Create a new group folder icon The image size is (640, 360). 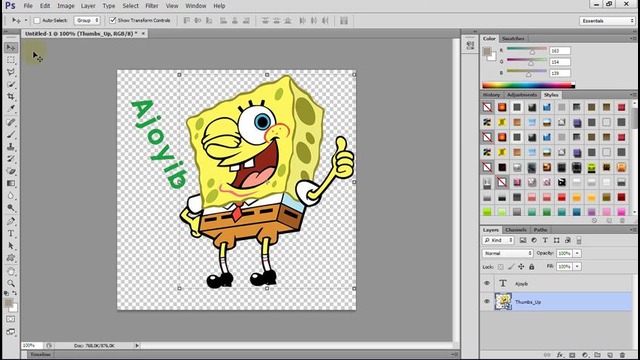(597, 355)
